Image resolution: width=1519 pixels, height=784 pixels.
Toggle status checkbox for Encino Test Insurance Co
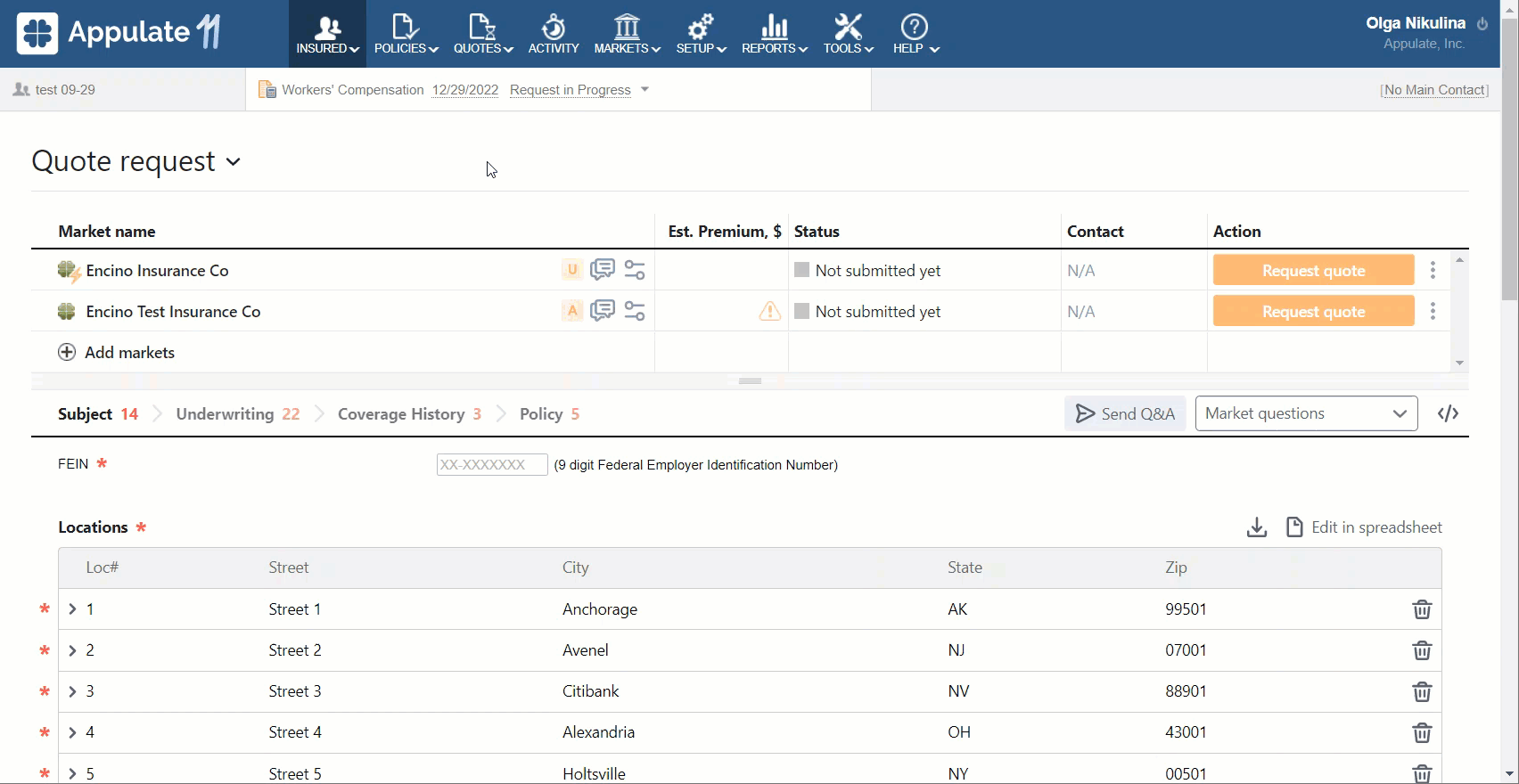pos(801,311)
